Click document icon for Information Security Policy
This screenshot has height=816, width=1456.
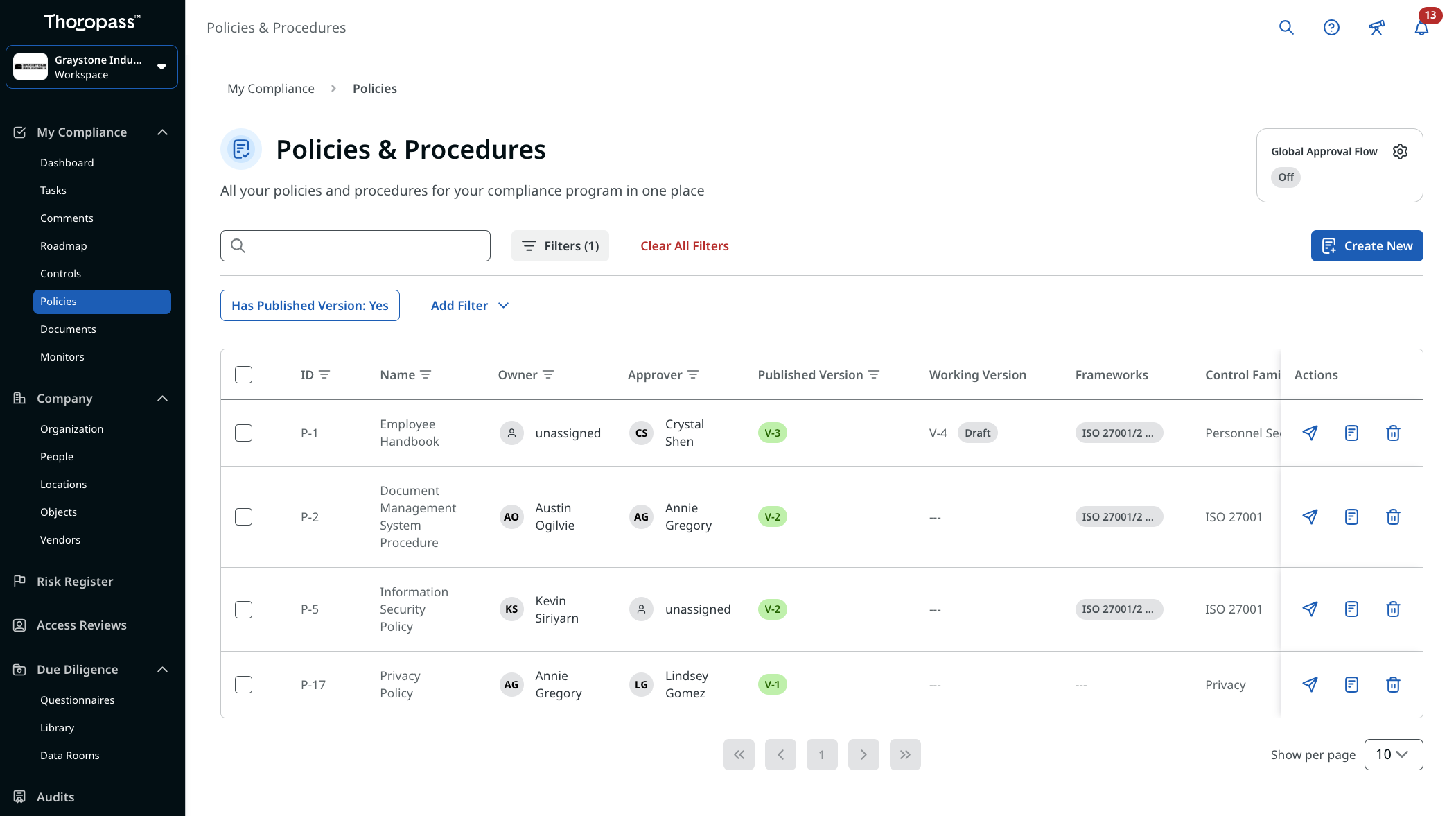[x=1351, y=609]
